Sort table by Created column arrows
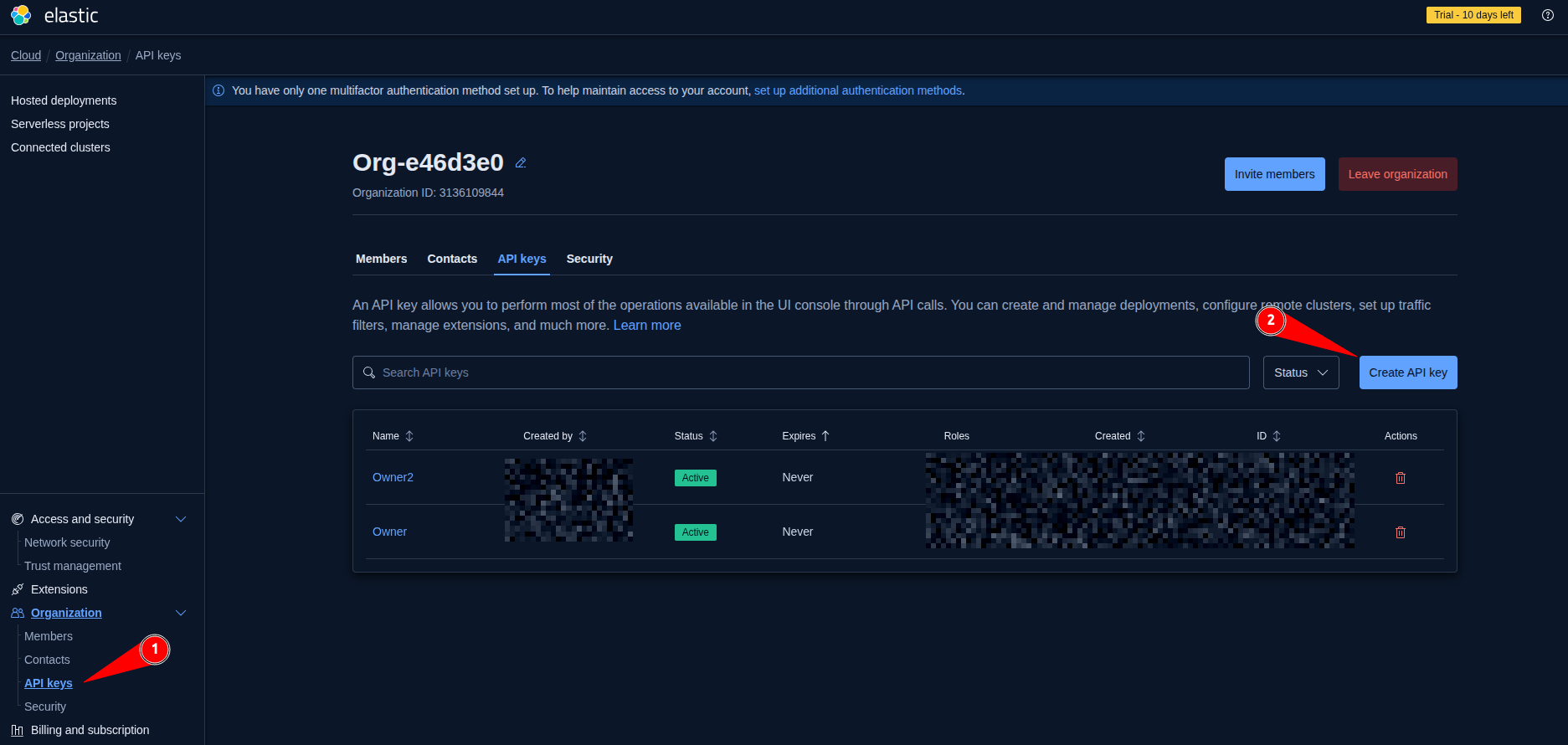The height and width of the screenshot is (745, 1568). click(x=1141, y=436)
